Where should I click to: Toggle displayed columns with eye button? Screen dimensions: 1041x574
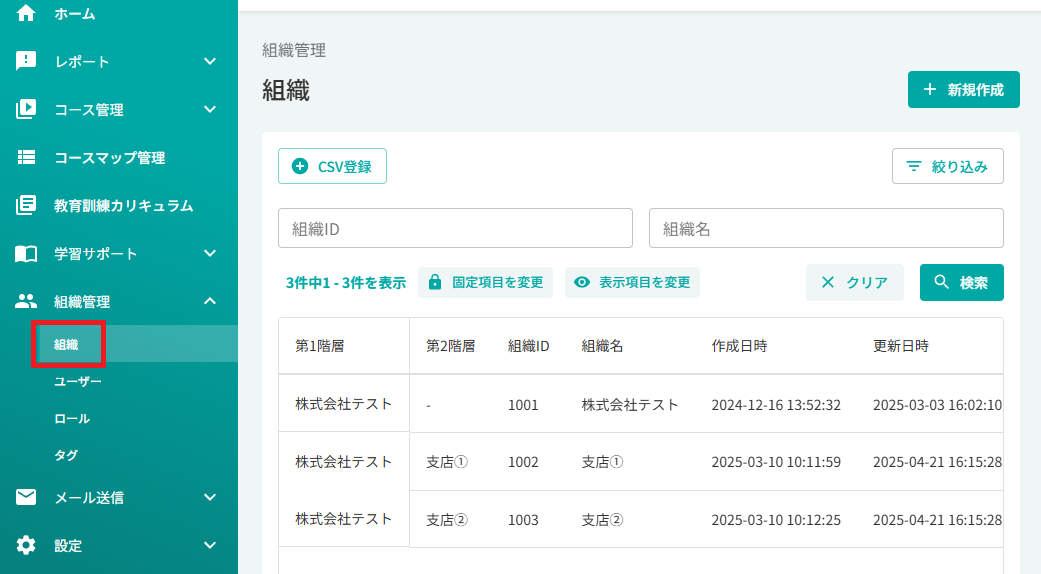point(632,283)
